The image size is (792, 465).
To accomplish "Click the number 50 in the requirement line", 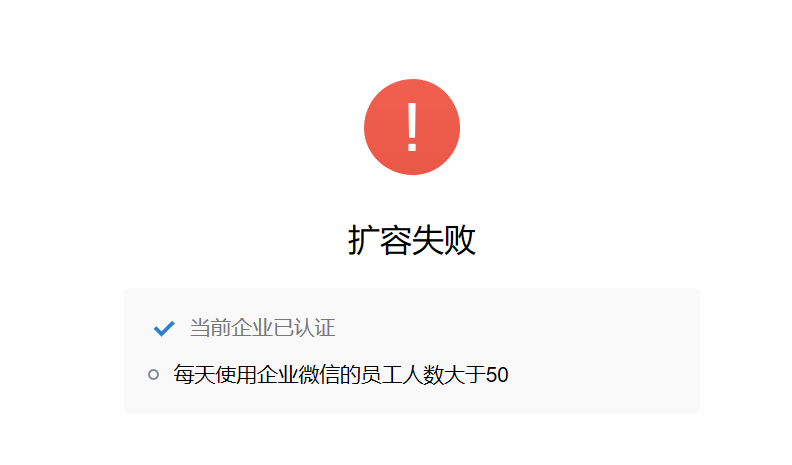I will click(497, 375).
